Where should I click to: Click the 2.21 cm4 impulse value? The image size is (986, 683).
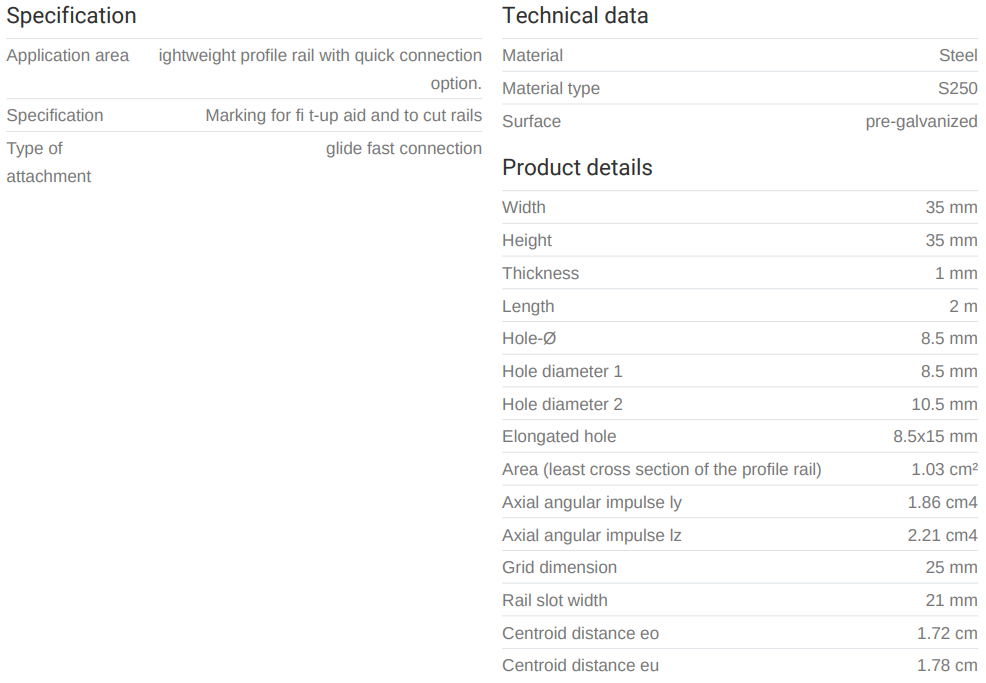pyautogui.click(x=942, y=536)
